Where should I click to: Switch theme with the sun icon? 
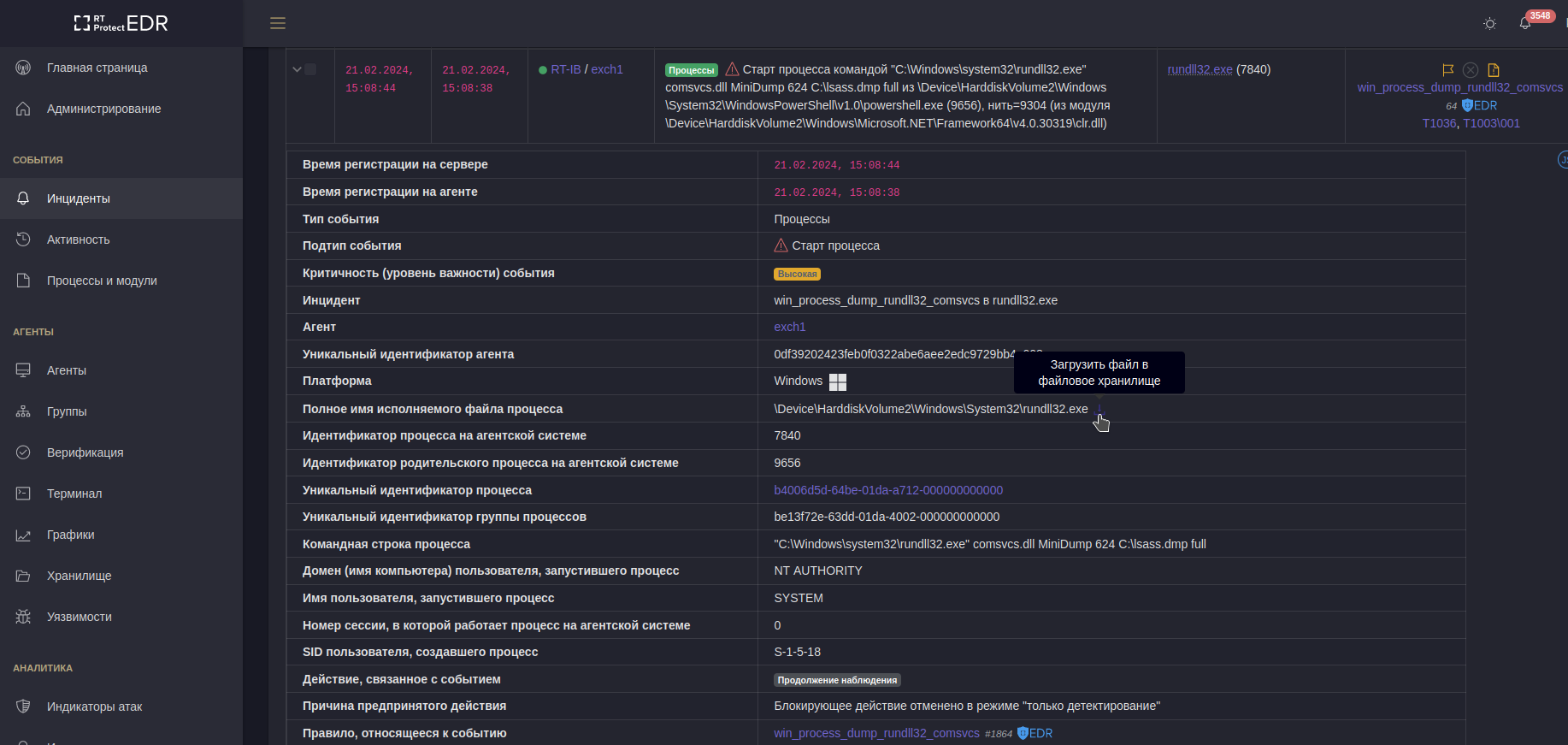coord(1490,24)
